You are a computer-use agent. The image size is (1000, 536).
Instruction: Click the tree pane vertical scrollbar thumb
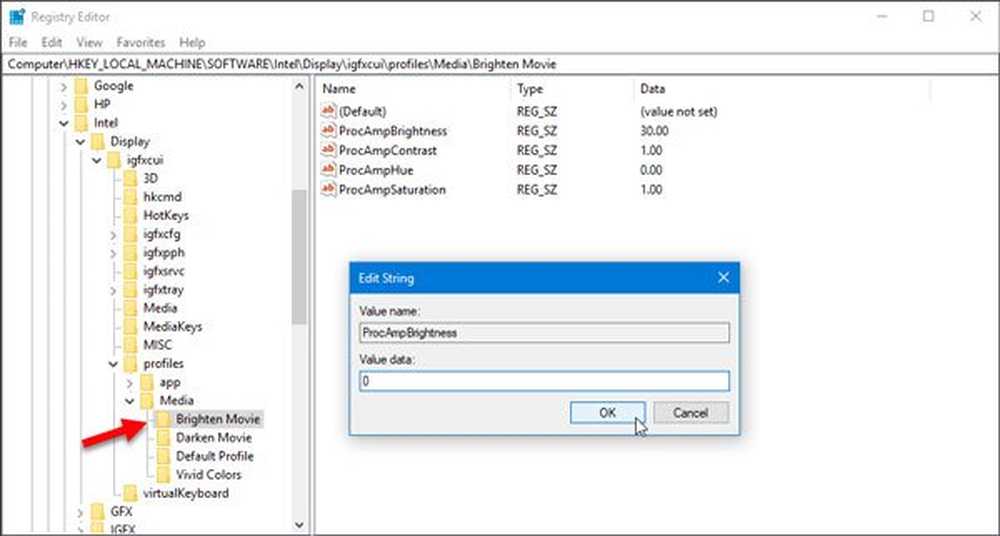point(299,257)
